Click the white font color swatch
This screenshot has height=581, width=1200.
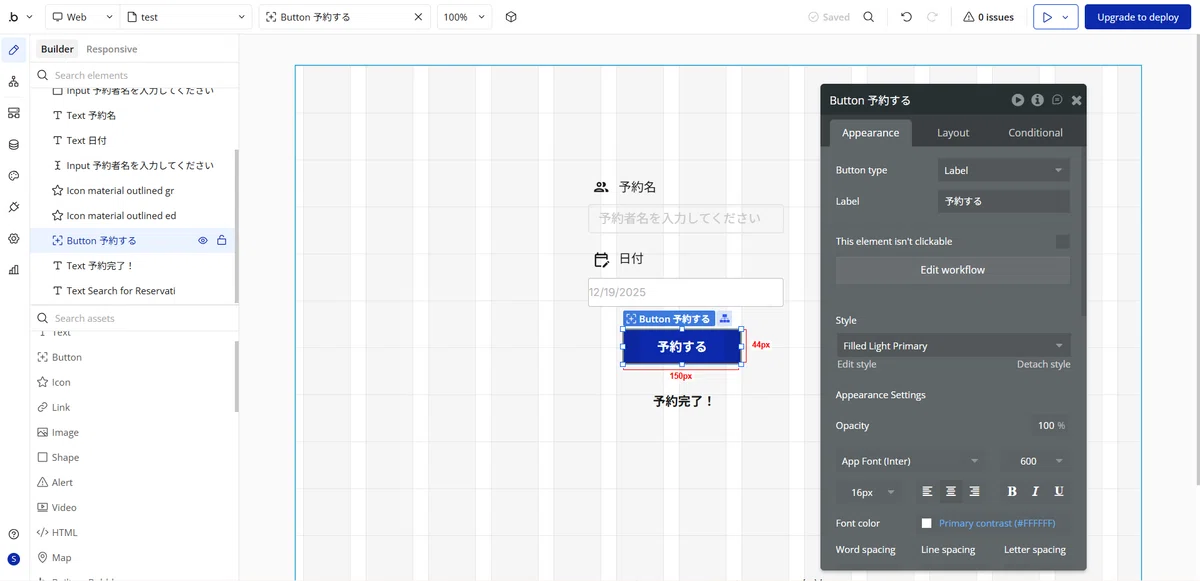[x=926, y=523]
